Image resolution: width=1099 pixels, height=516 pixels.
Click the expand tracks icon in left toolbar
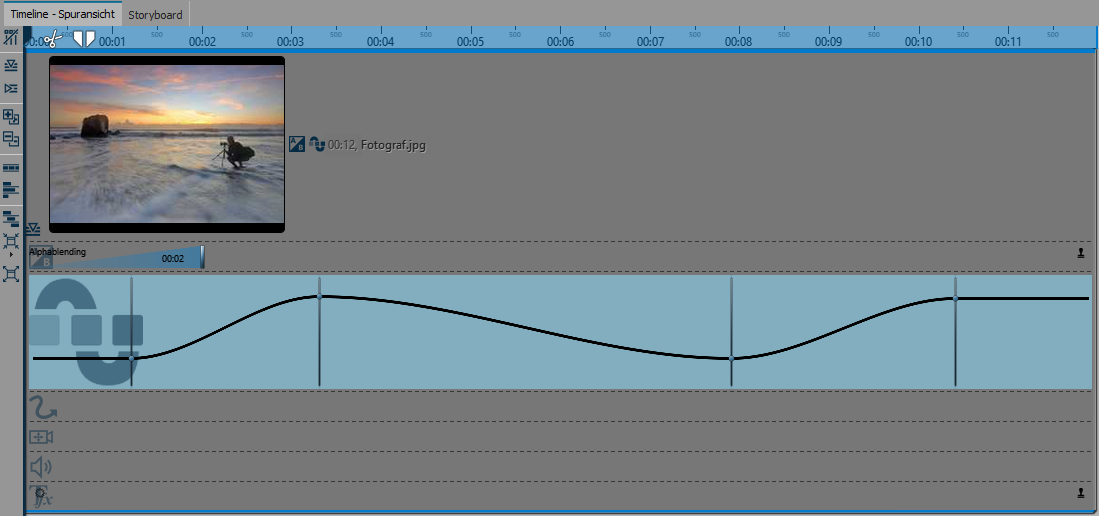click(11, 88)
